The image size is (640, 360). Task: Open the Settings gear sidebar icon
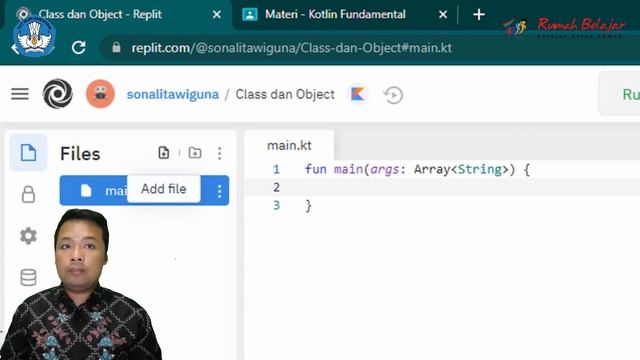click(x=28, y=236)
